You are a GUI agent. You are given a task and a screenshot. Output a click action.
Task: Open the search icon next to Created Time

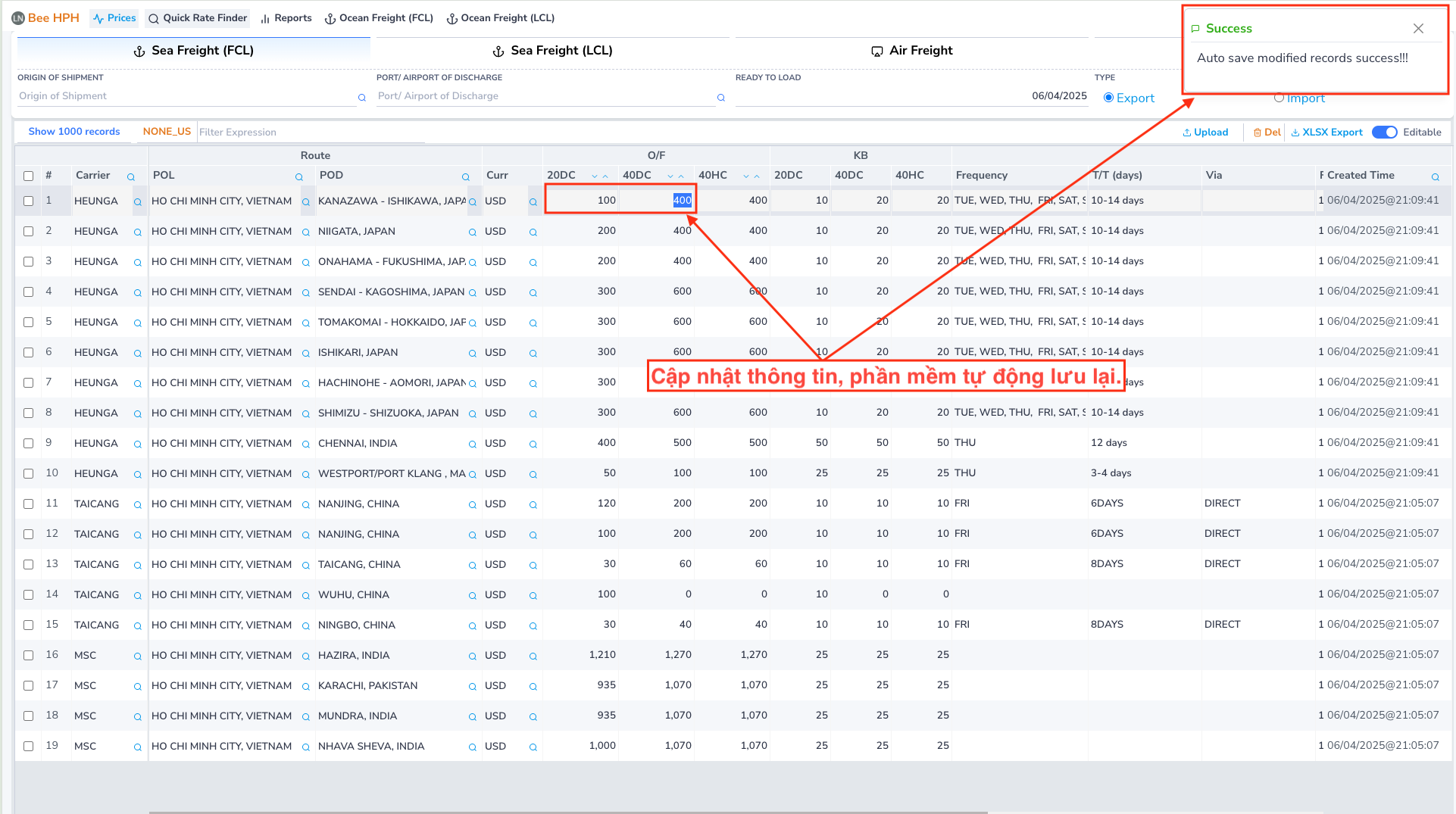click(1436, 176)
